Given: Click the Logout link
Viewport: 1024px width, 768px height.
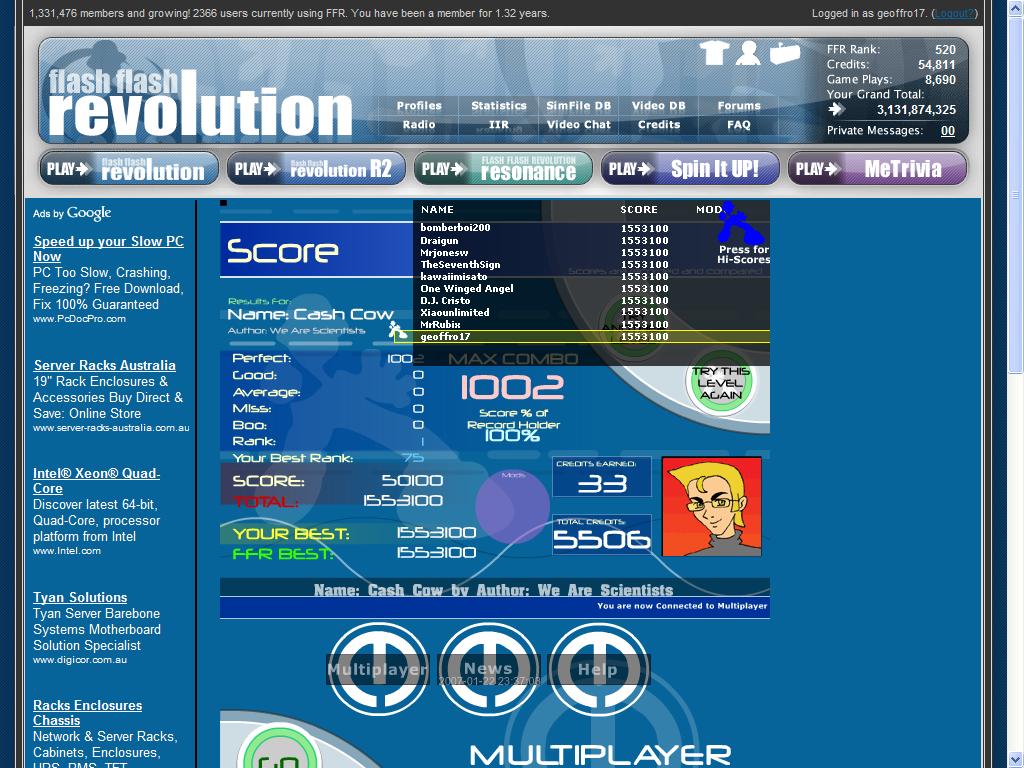Looking at the screenshot, I should [x=955, y=13].
